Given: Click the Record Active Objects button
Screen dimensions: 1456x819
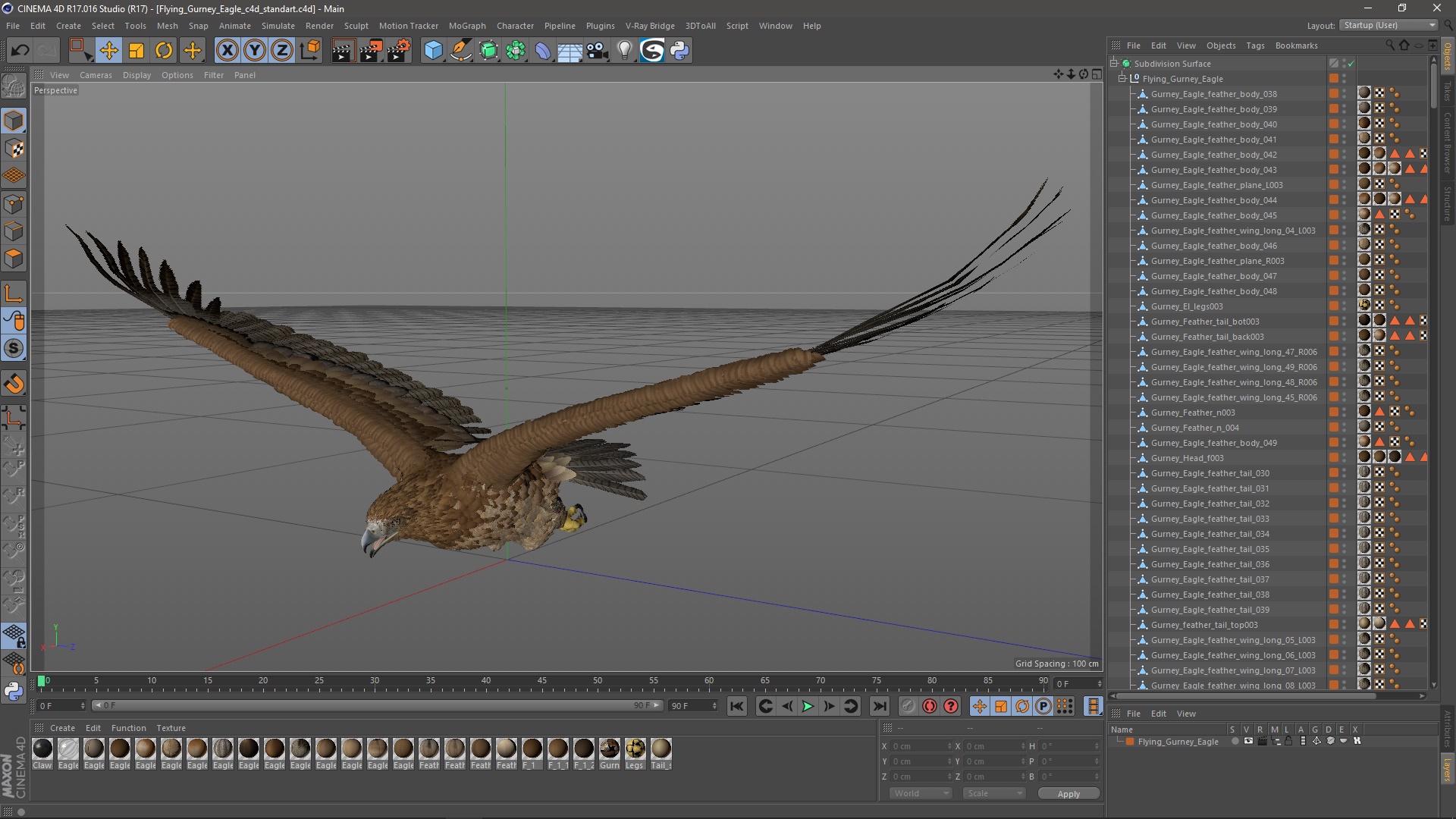Looking at the screenshot, I should (908, 707).
